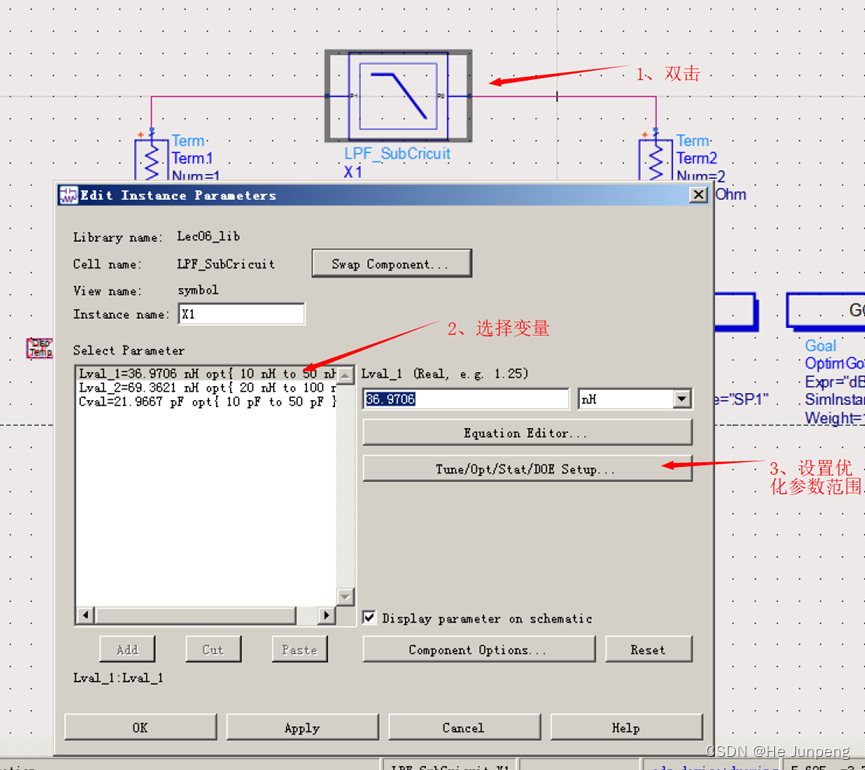Open Swap Component dialog
This screenshot has width=865, height=770.
(391, 264)
